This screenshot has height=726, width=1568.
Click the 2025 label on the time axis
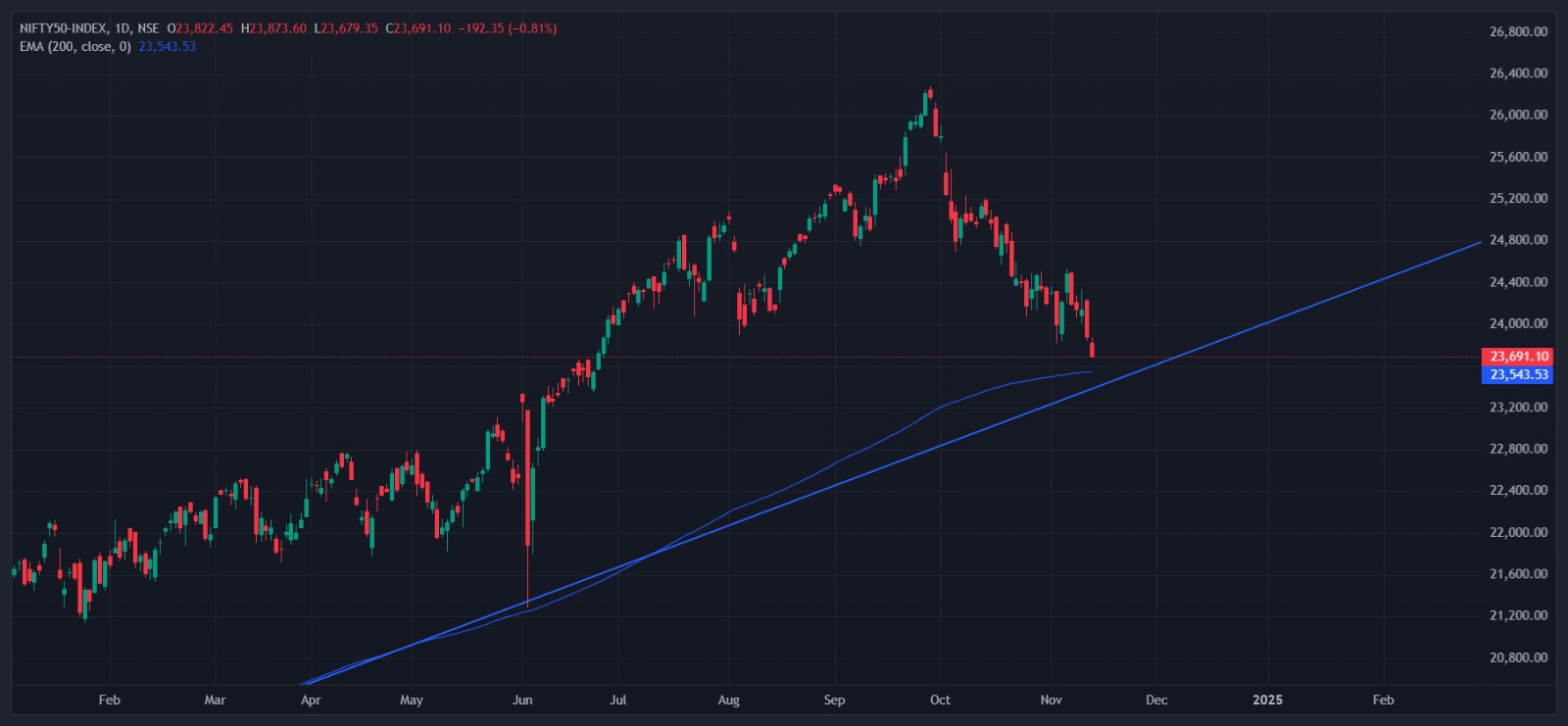1267,700
